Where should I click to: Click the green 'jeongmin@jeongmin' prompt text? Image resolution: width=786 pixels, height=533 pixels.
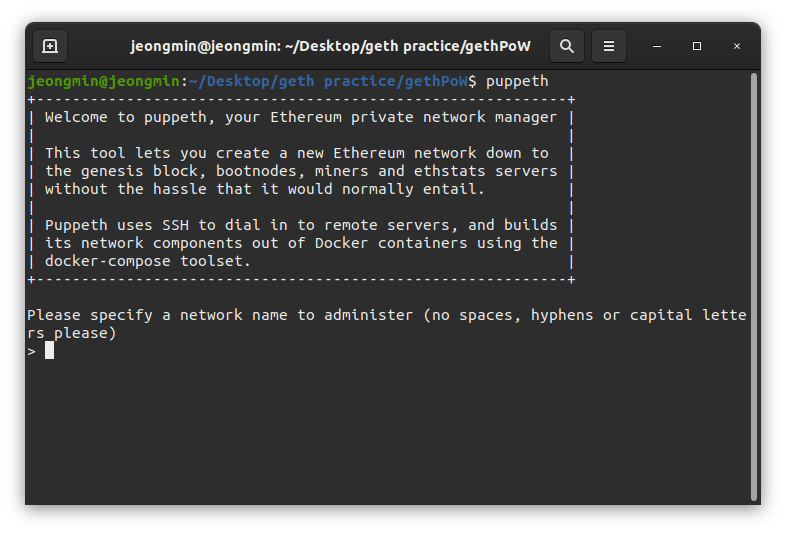point(104,81)
